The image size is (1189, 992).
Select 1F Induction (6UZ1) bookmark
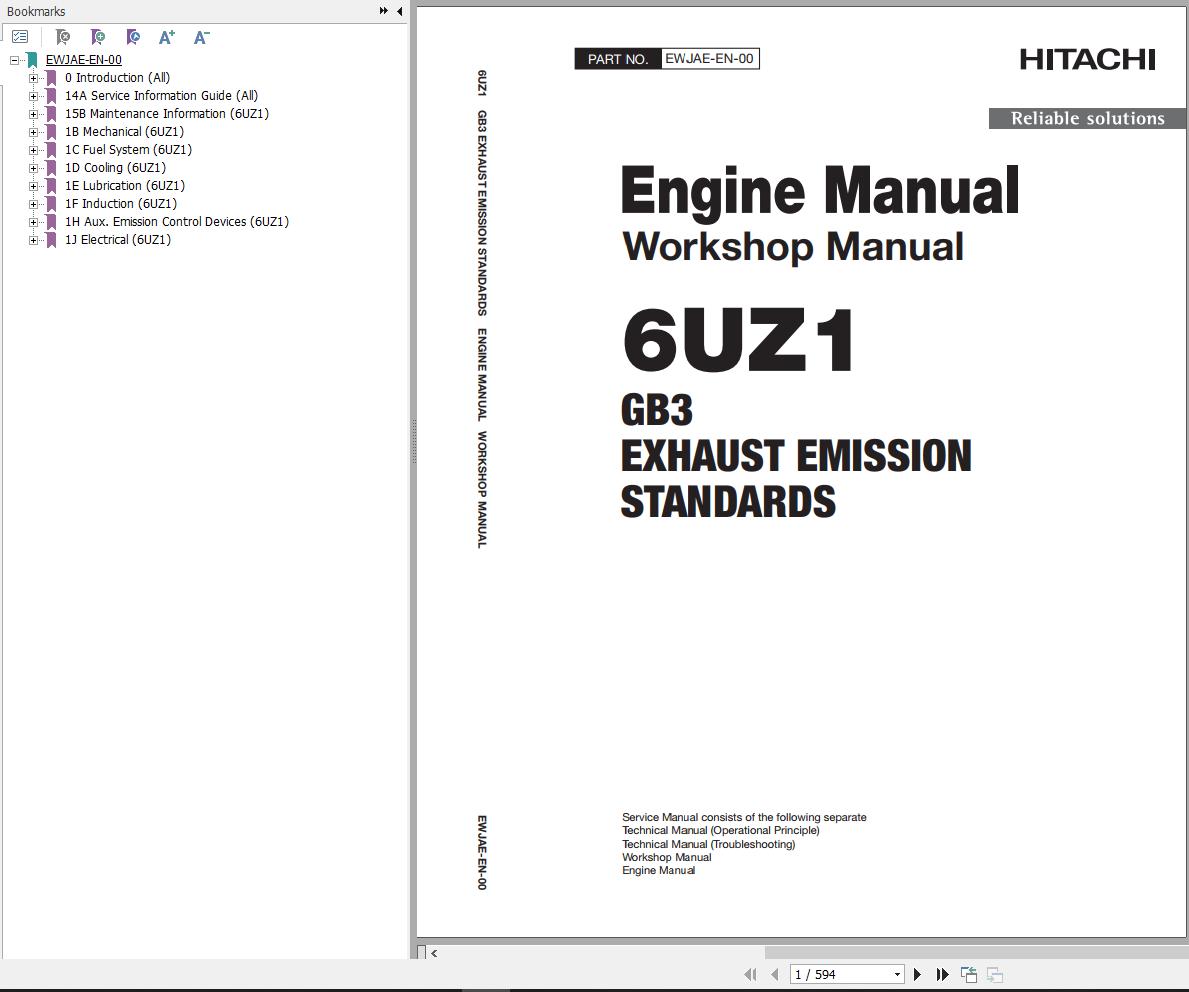121,203
